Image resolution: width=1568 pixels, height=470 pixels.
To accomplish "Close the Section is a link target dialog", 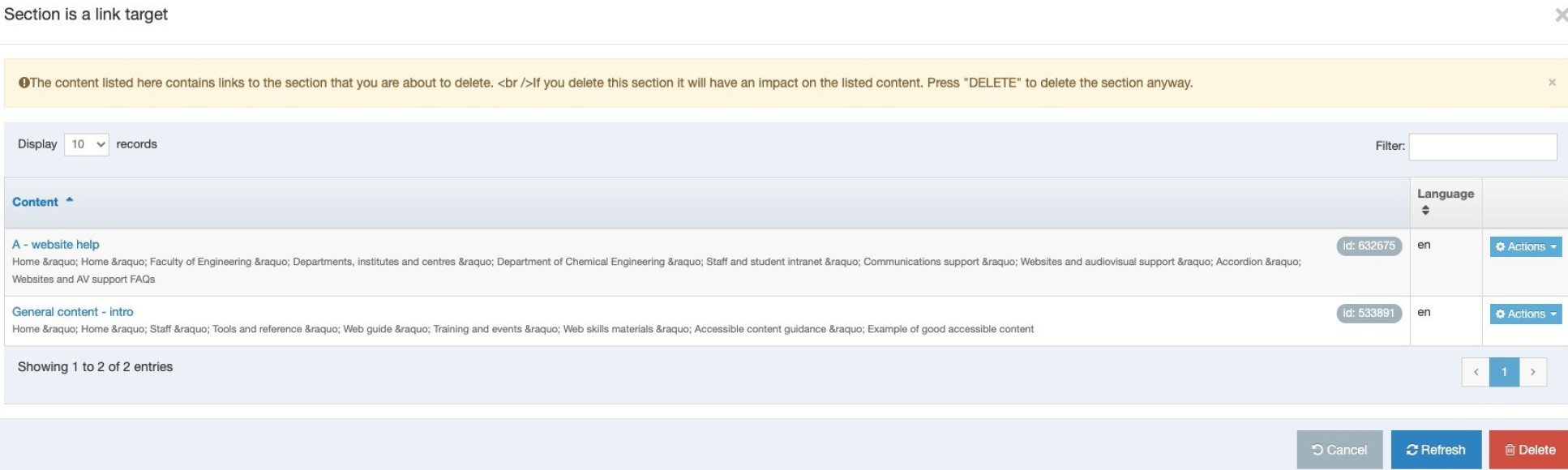I will (1561, 15).
